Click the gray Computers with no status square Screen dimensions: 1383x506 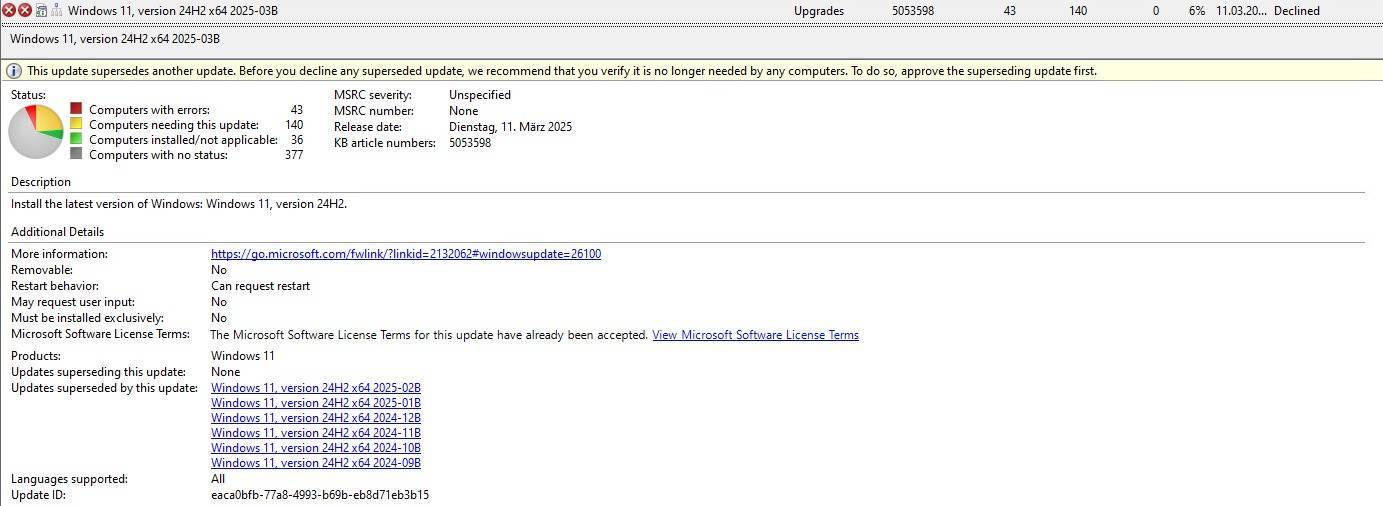click(76, 154)
